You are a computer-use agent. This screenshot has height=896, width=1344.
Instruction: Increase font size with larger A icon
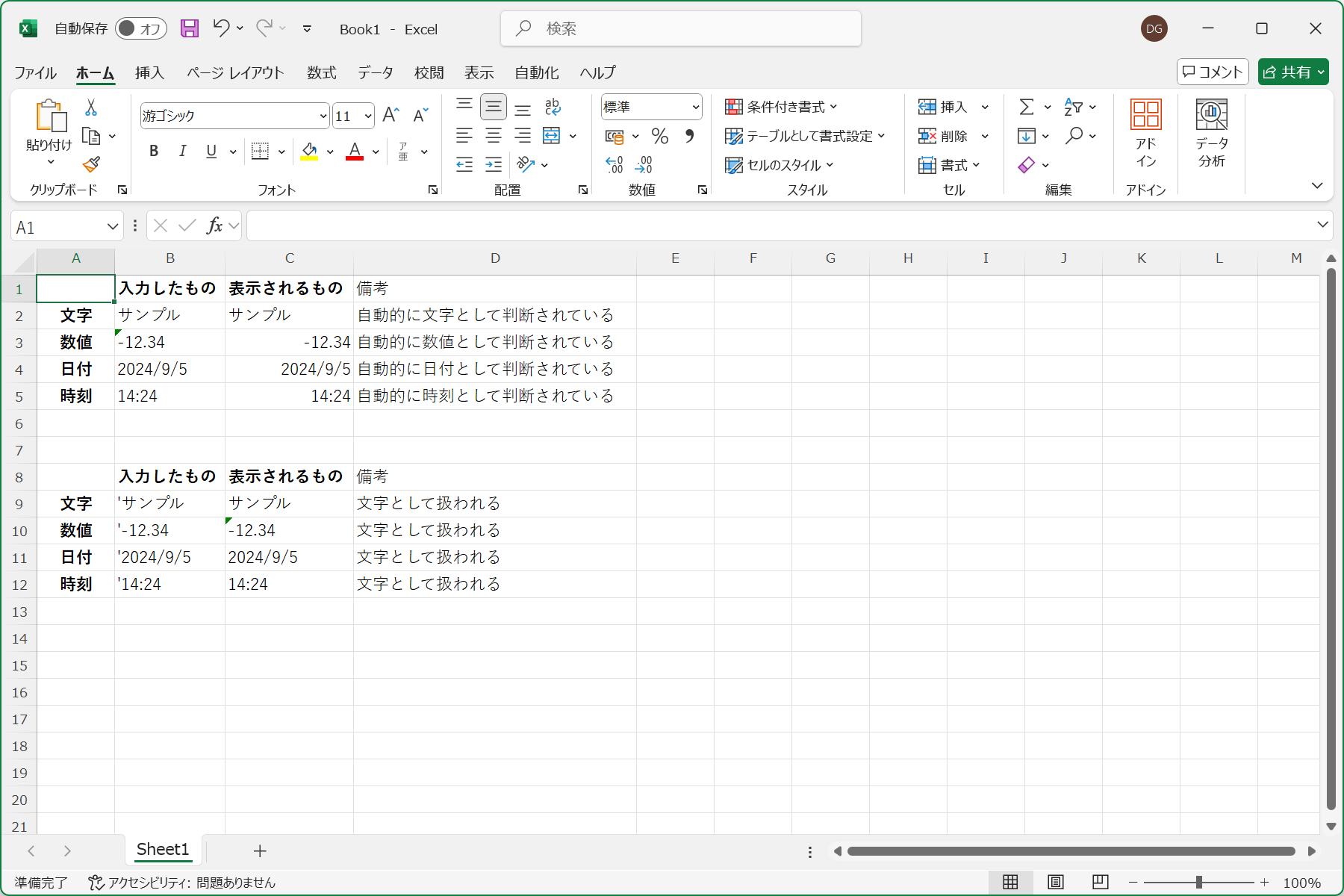tap(391, 115)
